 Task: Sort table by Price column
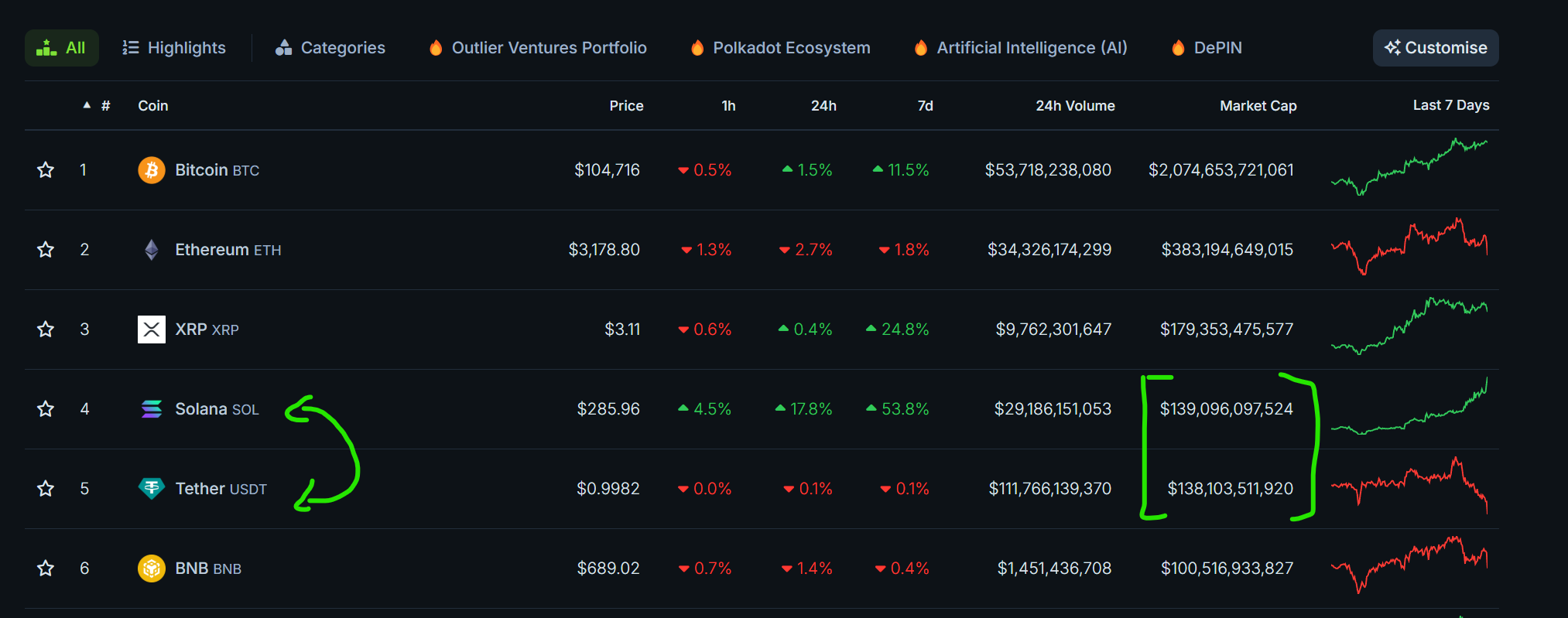tap(626, 106)
